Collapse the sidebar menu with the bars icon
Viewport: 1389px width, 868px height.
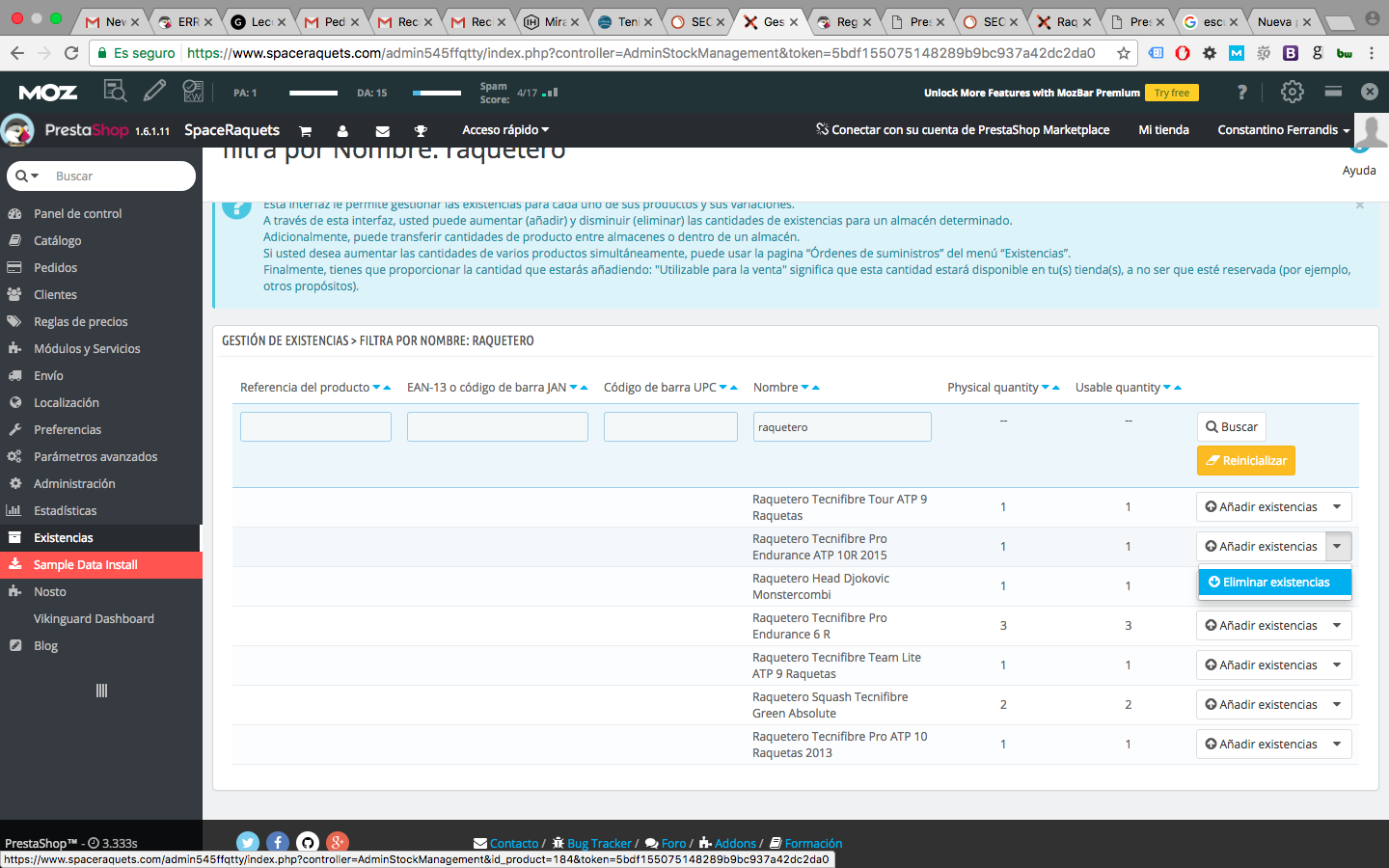pyautogui.click(x=101, y=691)
